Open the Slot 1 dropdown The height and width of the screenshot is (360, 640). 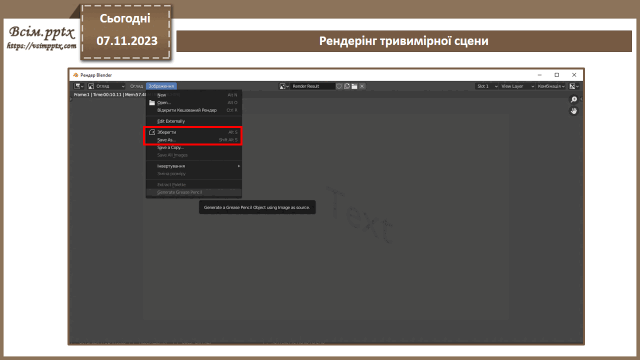pyautogui.click(x=487, y=86)
